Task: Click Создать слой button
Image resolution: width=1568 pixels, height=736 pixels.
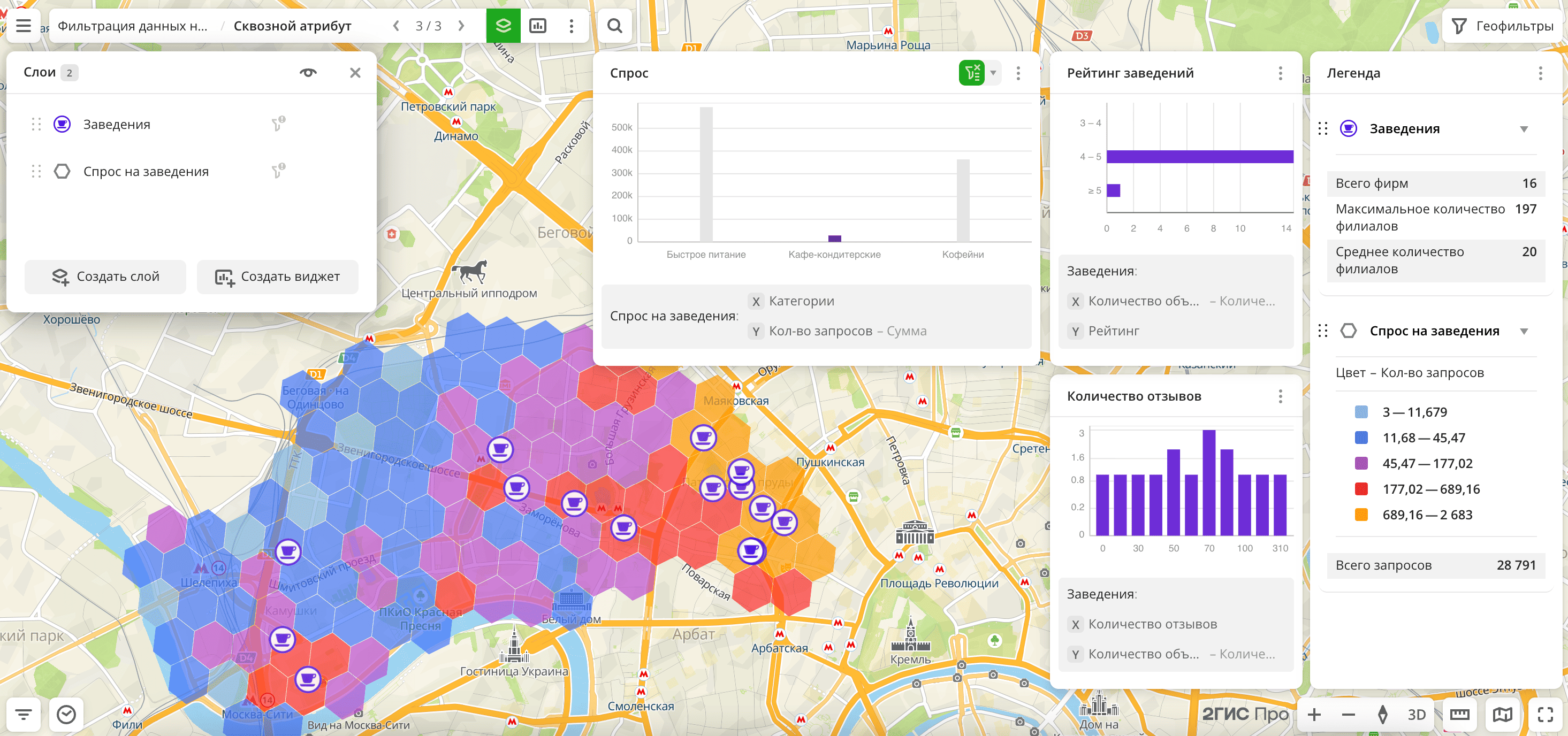Action: (105, 277)
